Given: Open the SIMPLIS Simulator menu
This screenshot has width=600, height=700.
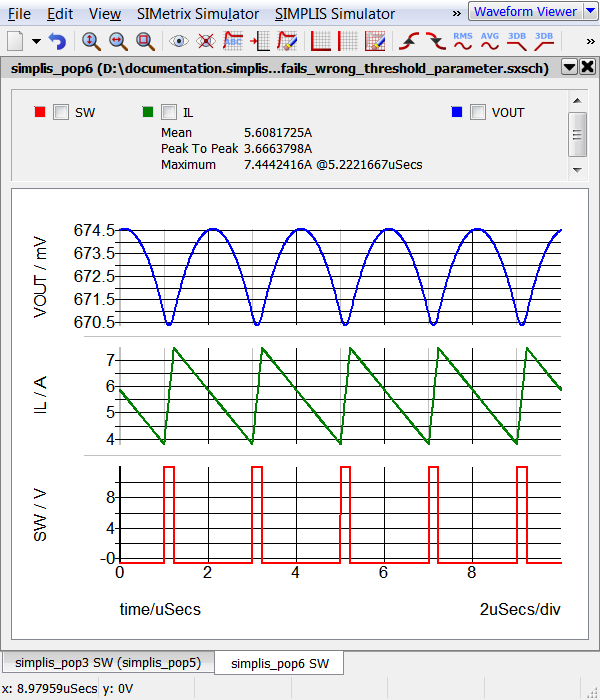Looking at the screenshot, I should click(334, 14).
